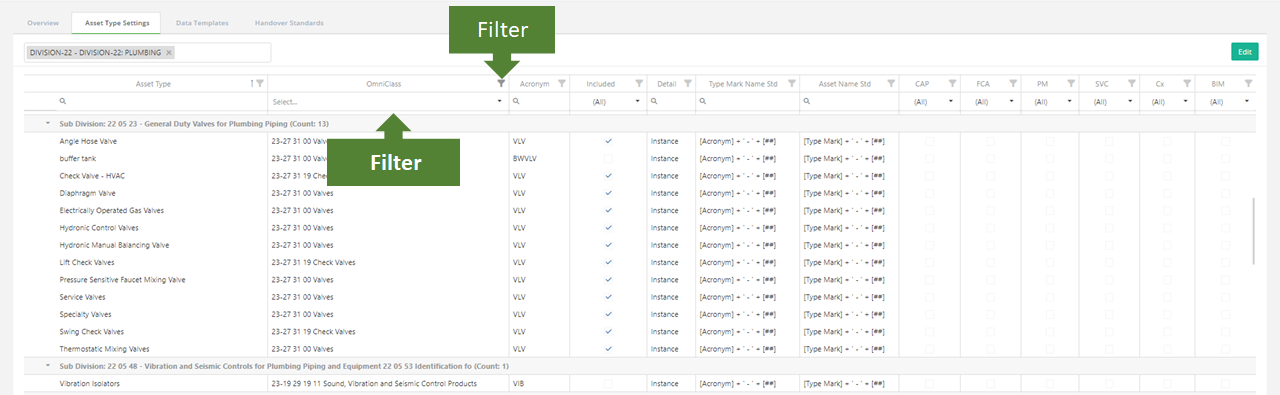Select the buffer tank asset type
This screenshot has height=395, width=1280.
[x=79, y=158]
